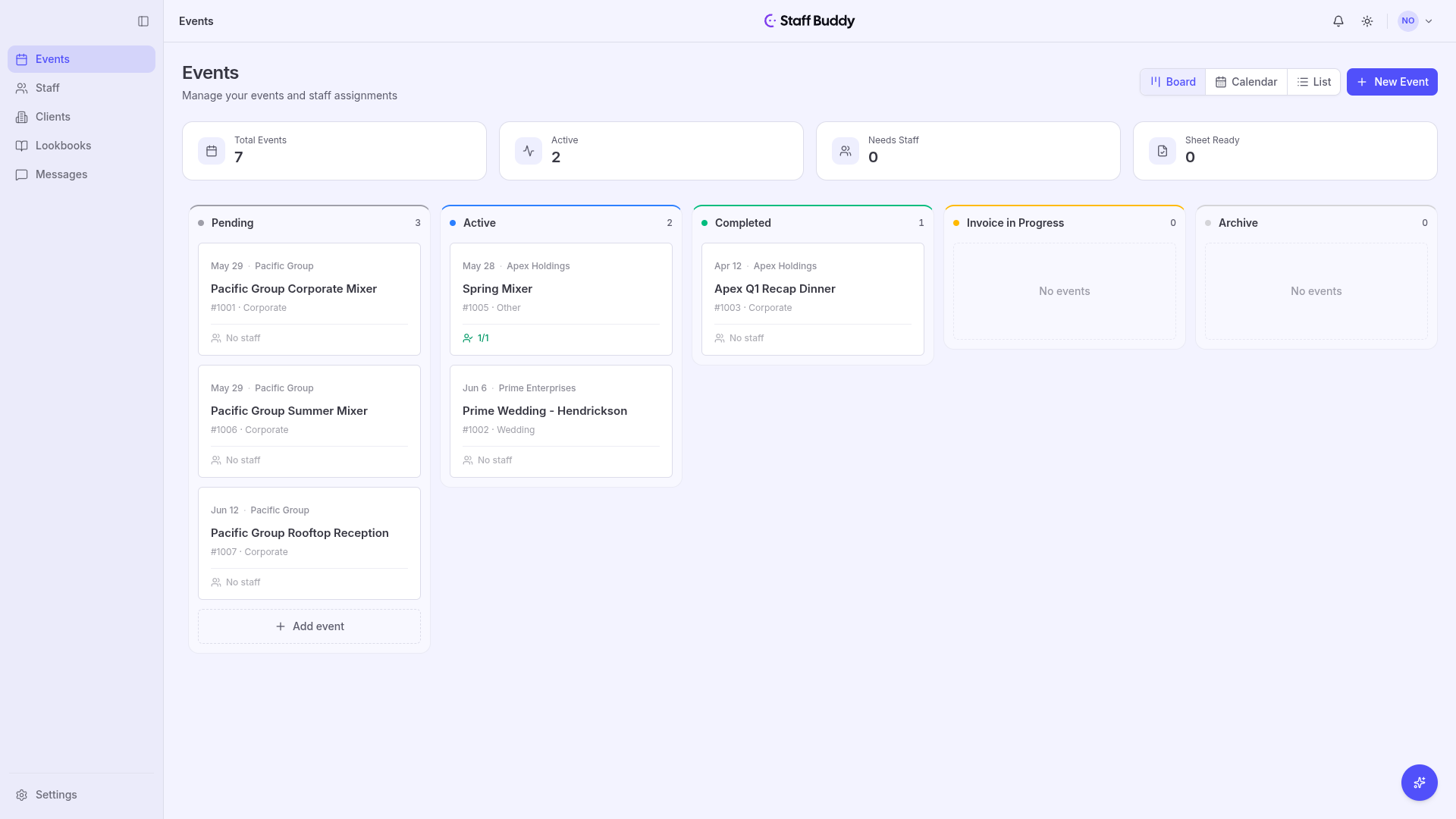Open Pacific Group Summer Mixer card
1456x819 pixels.
pyautogui.click(x=309, y=421)
